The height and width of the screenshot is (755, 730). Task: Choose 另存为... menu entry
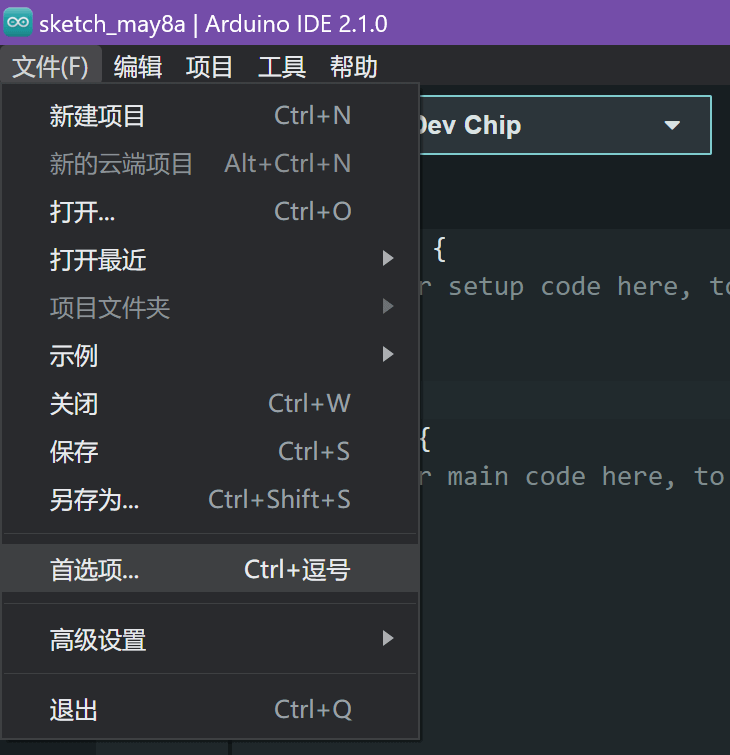[95, 499]
